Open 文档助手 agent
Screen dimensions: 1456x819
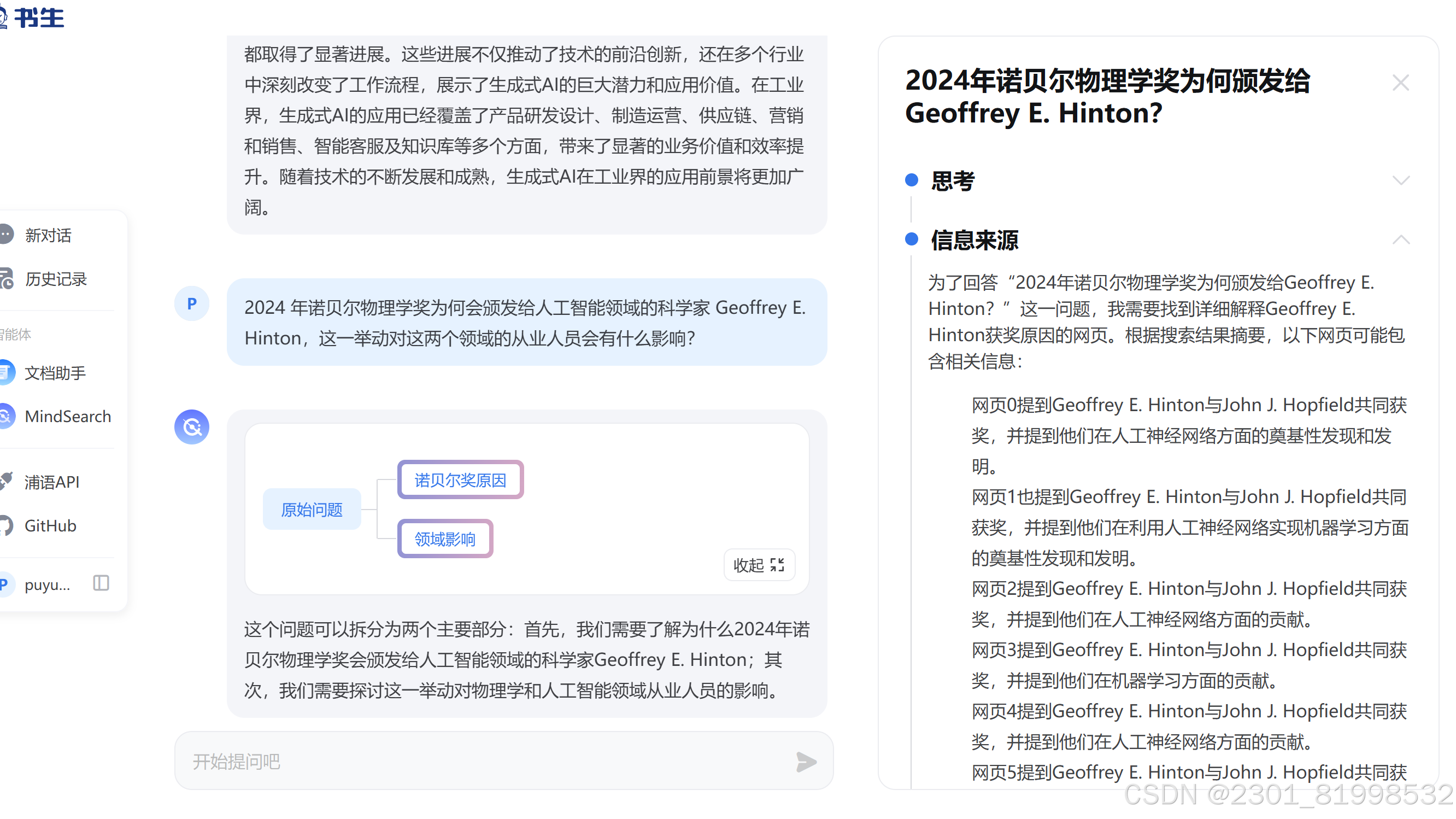55,372
